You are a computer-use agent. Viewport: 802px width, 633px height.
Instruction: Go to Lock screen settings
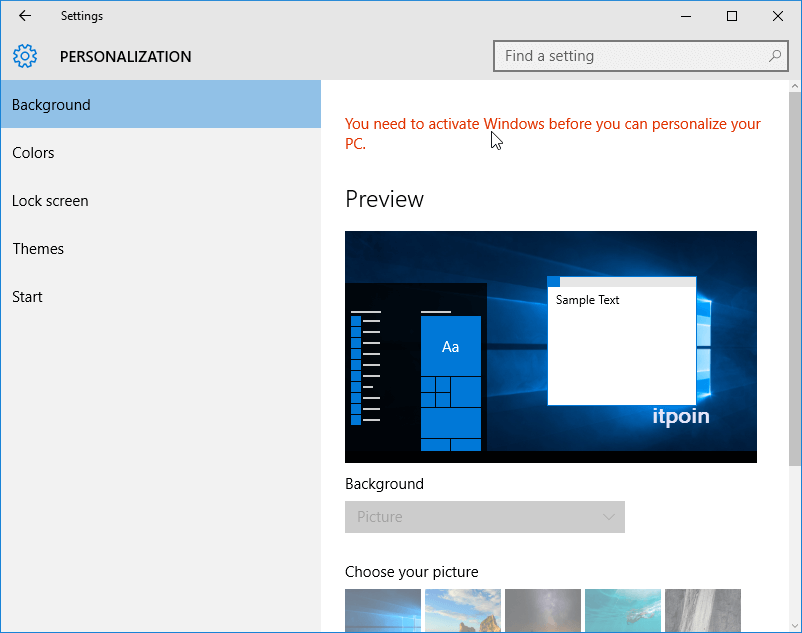click(x=160, y=201)
